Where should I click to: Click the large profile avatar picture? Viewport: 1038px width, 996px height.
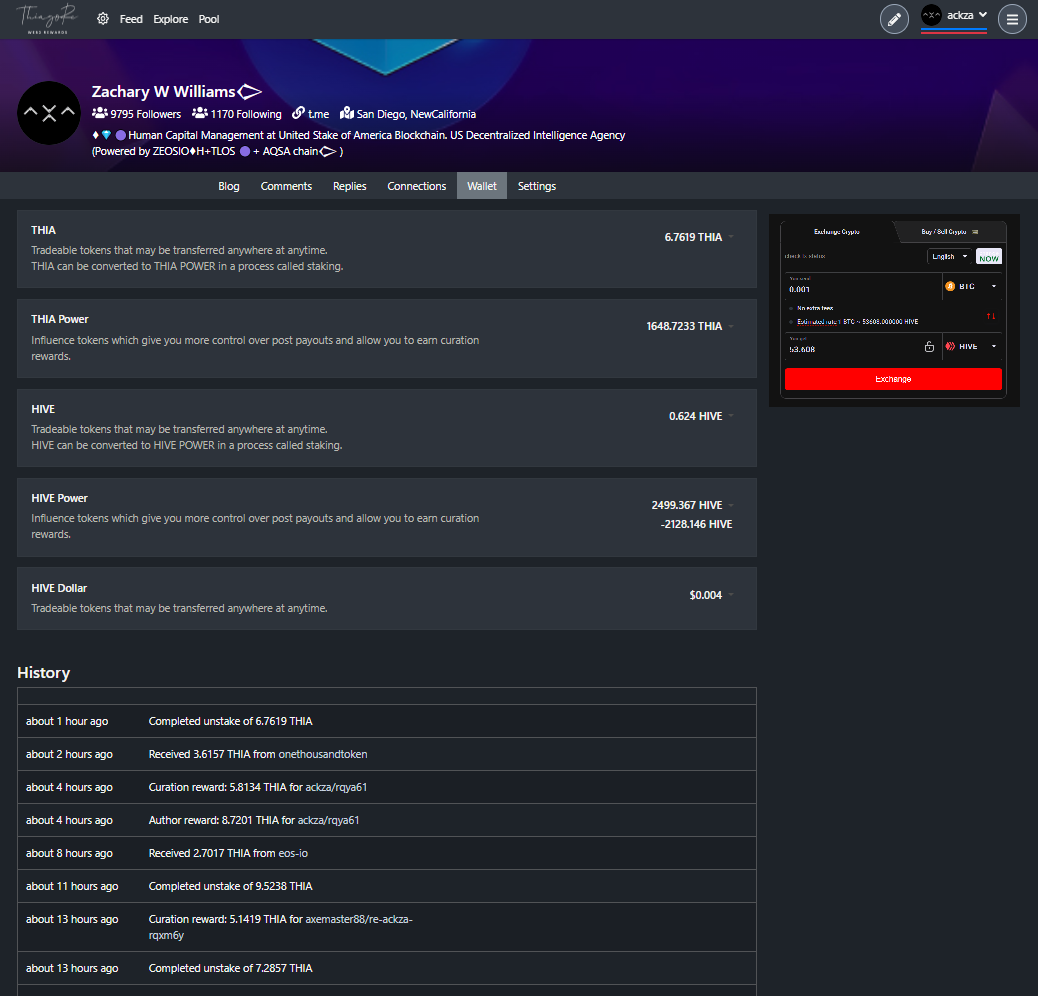[49, 113]
